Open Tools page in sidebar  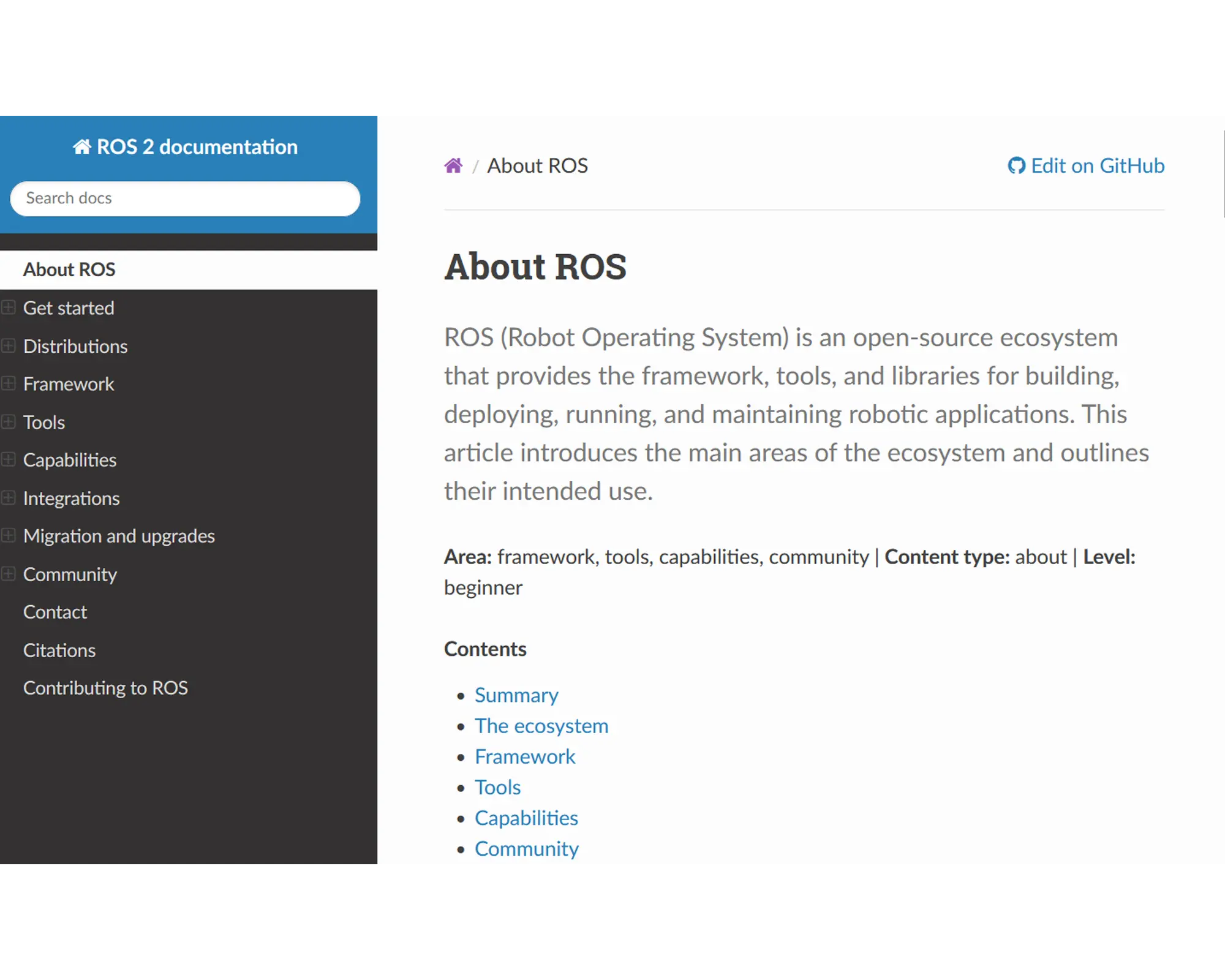coord(44,423)
